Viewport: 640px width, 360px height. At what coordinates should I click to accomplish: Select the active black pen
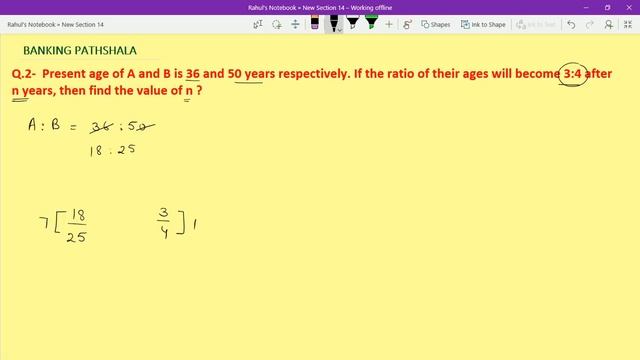(x=333, y=24)
